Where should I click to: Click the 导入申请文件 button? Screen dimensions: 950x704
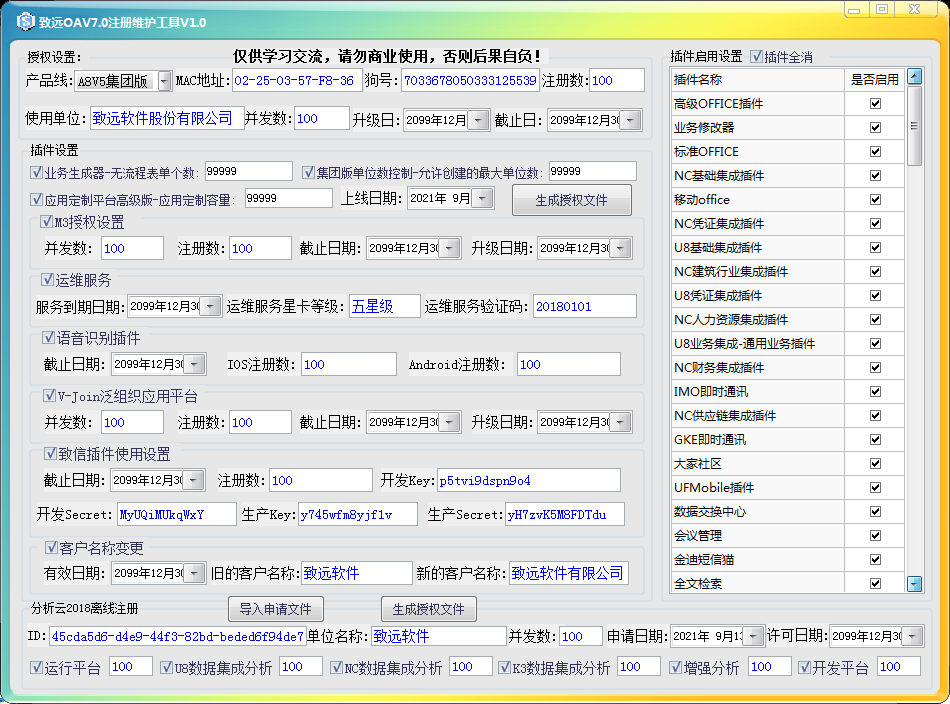pos(276,609)
